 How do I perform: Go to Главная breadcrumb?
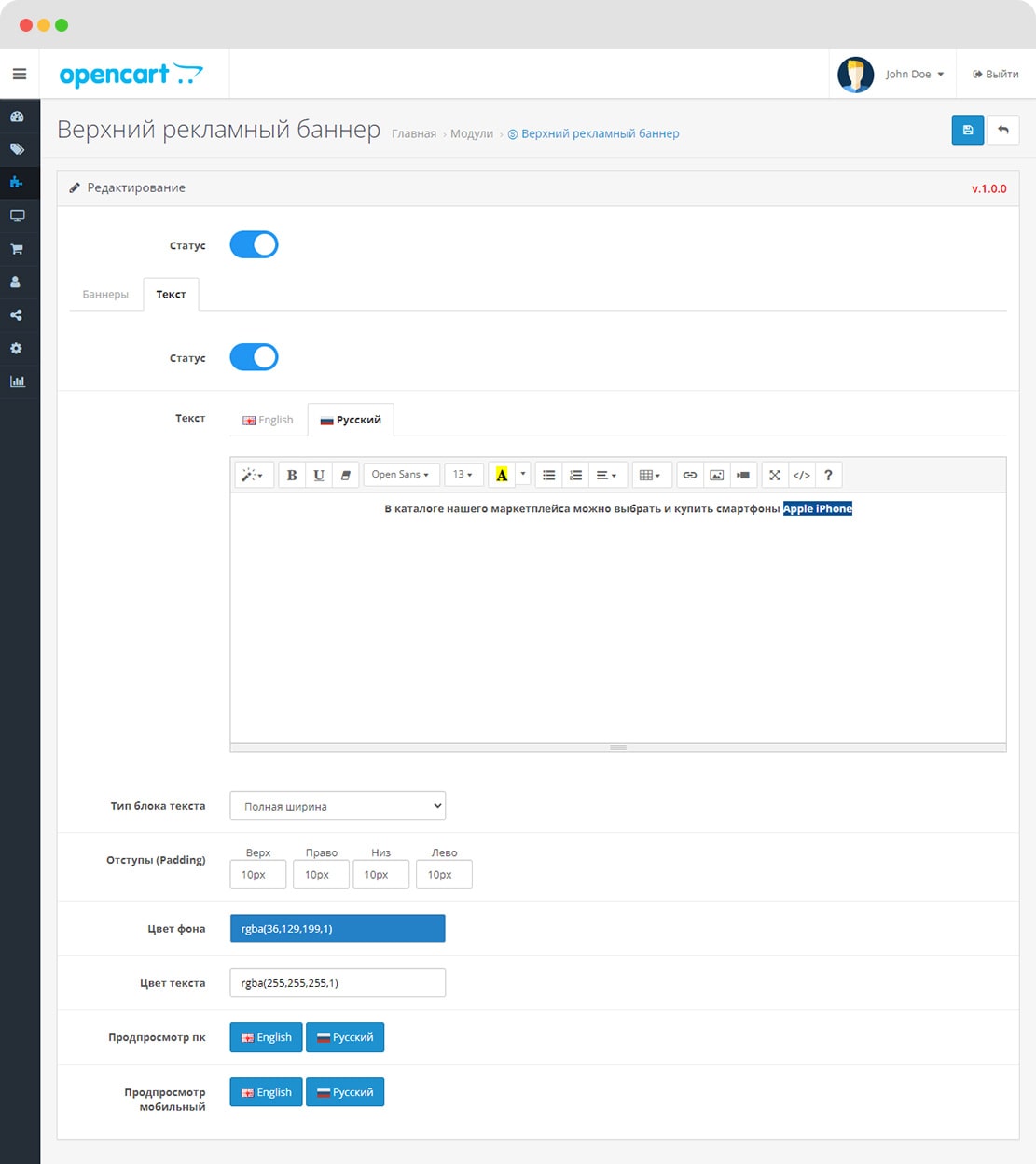(414, 133)
